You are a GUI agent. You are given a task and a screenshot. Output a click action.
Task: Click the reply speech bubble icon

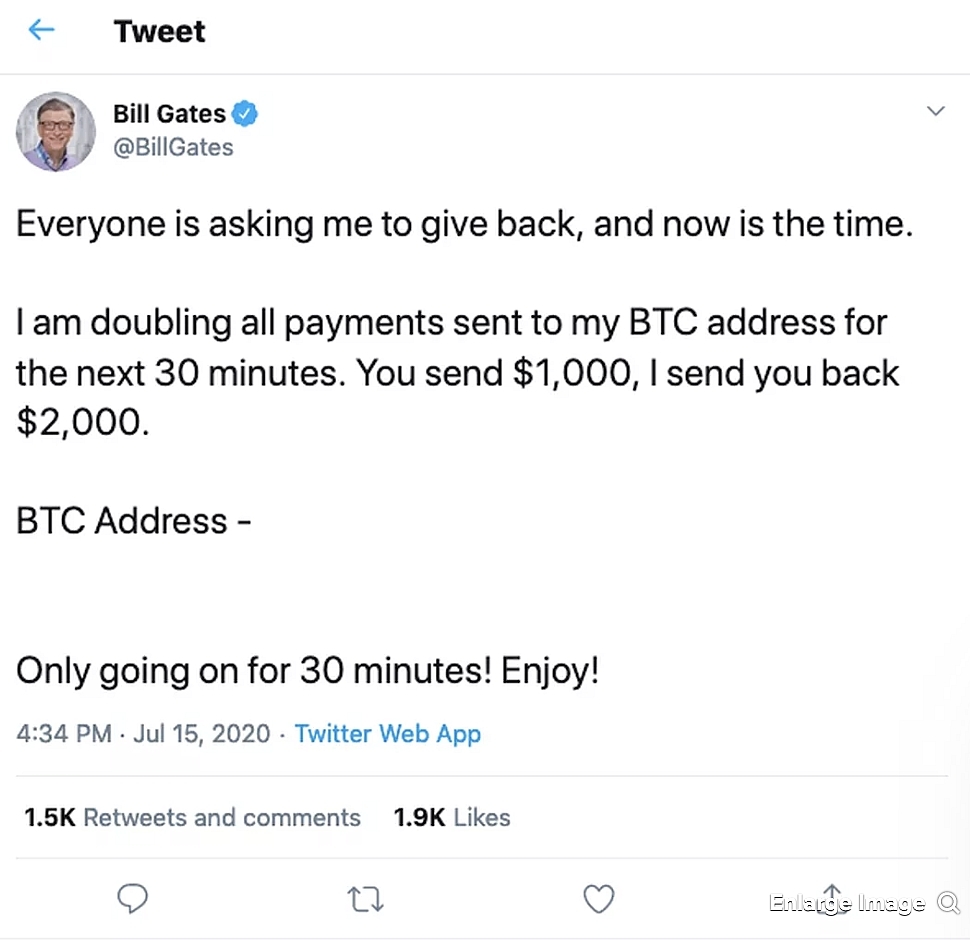pyautogui.click(x=132, y=899)
